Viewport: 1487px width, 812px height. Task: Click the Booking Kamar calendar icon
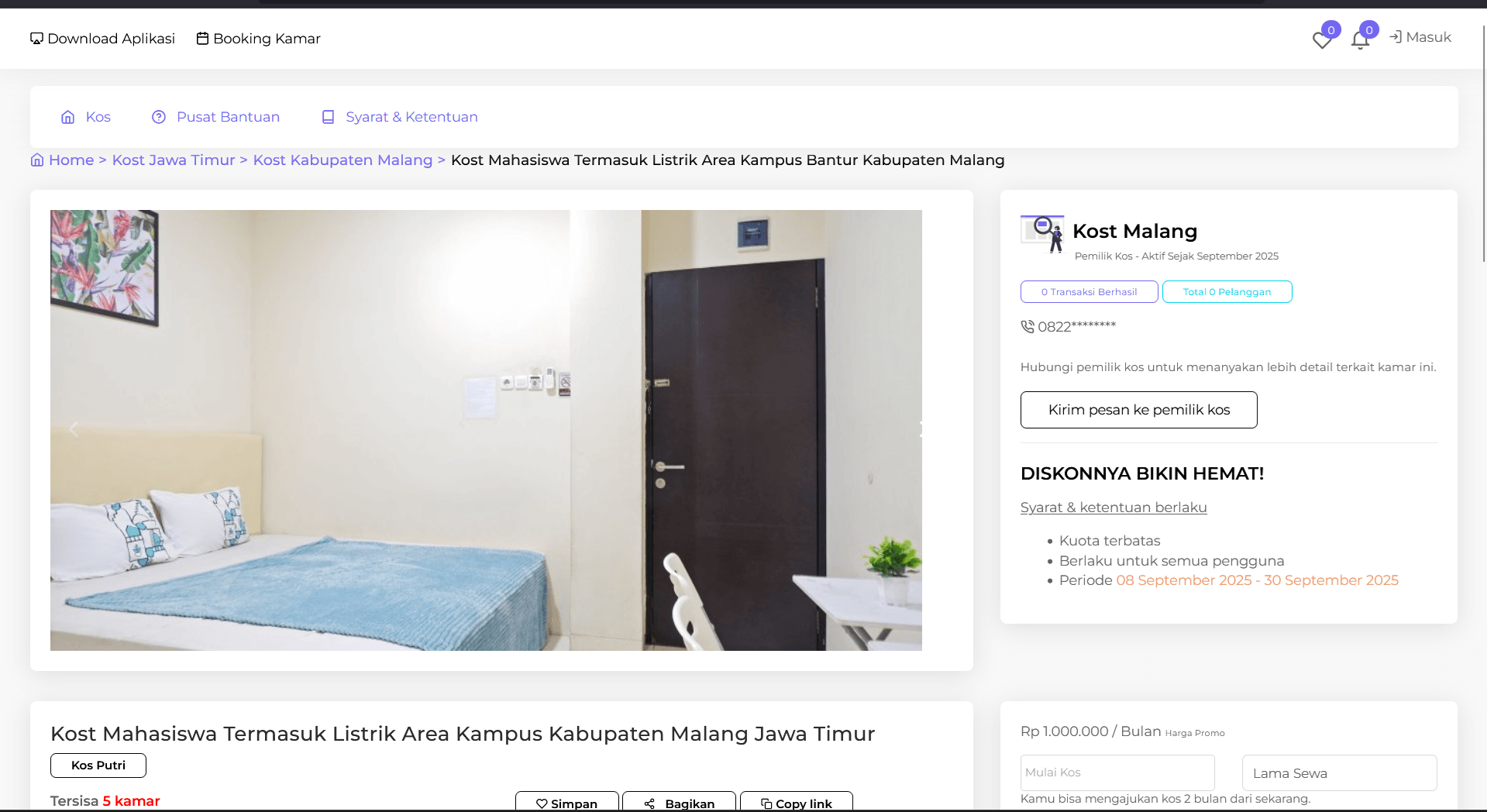[x=202, y=39]
